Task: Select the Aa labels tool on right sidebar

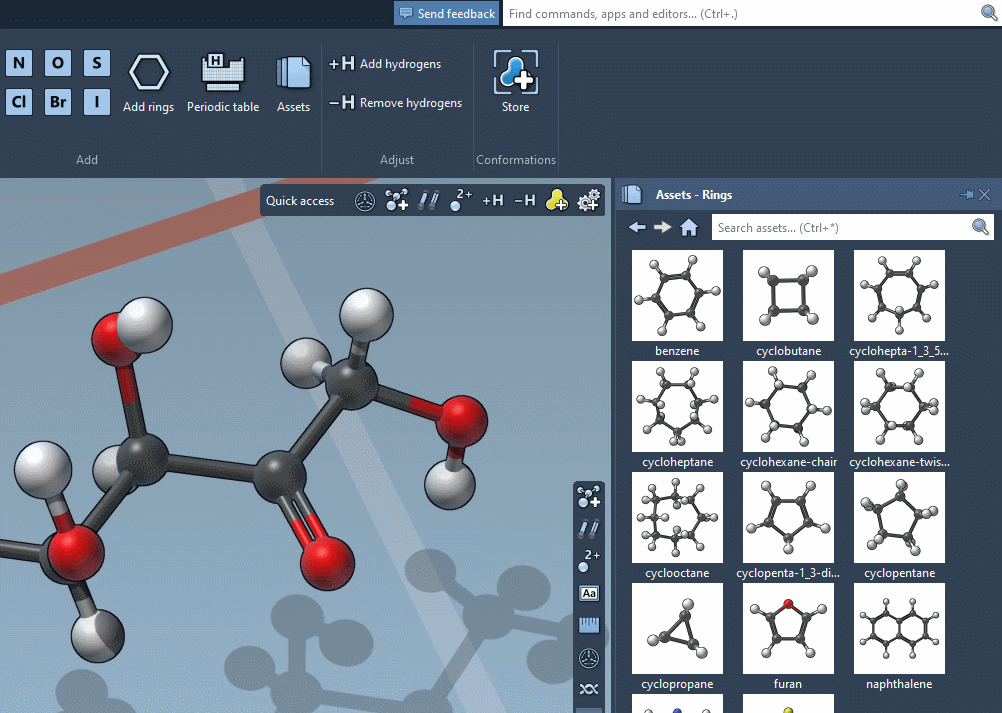Action: [589, 593]
